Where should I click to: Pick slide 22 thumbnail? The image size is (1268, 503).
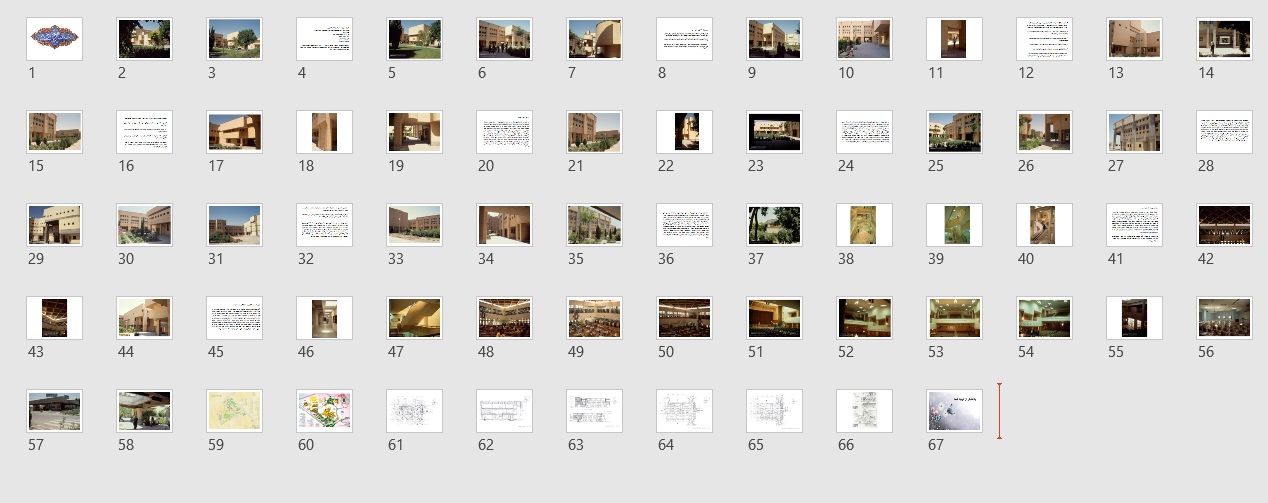pos(684,132)
